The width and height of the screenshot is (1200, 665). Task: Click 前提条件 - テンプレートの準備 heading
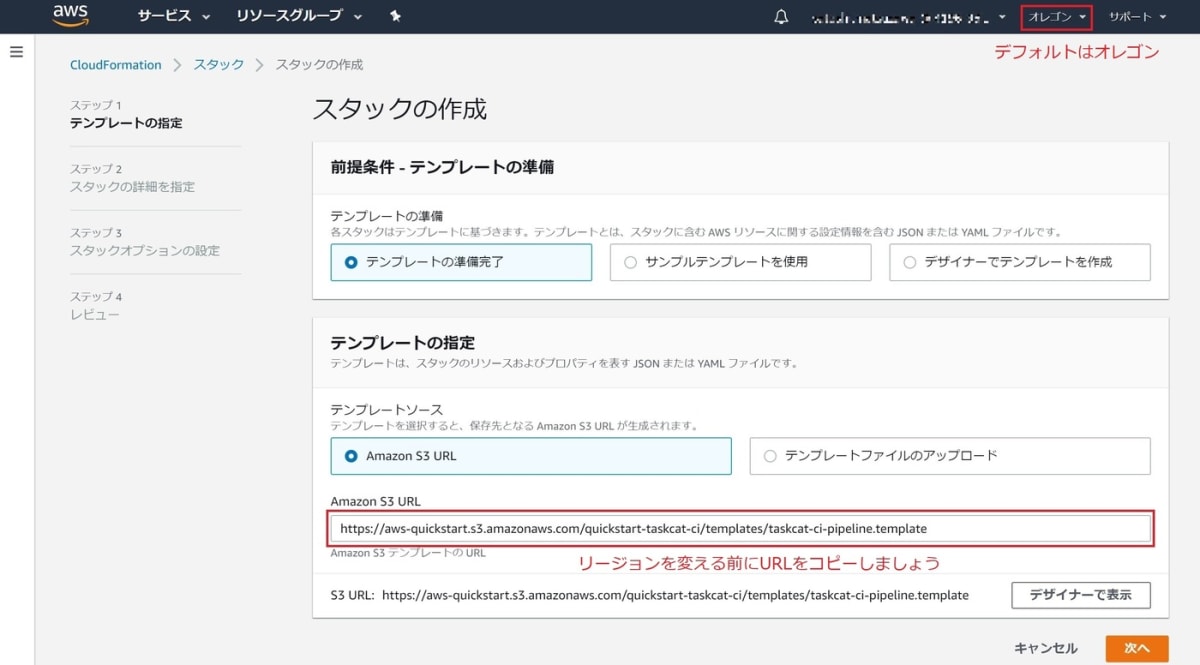(x=442, y=167)
